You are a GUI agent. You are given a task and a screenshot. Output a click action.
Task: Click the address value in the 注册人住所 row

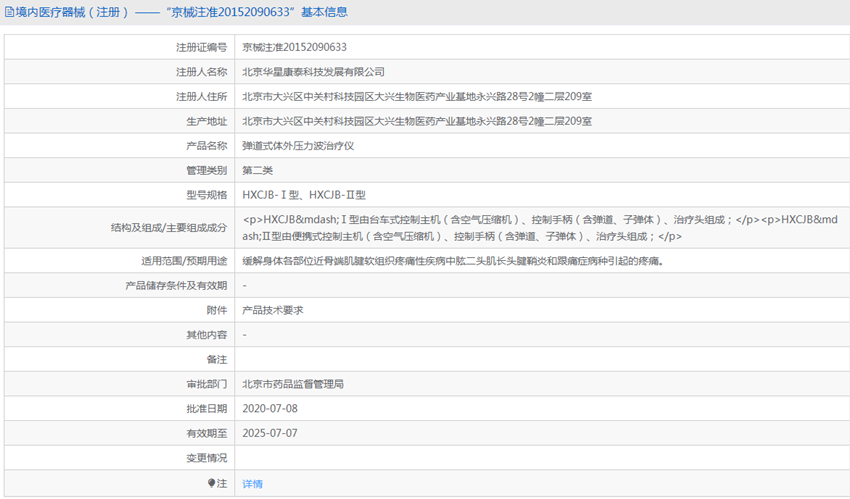417,96
